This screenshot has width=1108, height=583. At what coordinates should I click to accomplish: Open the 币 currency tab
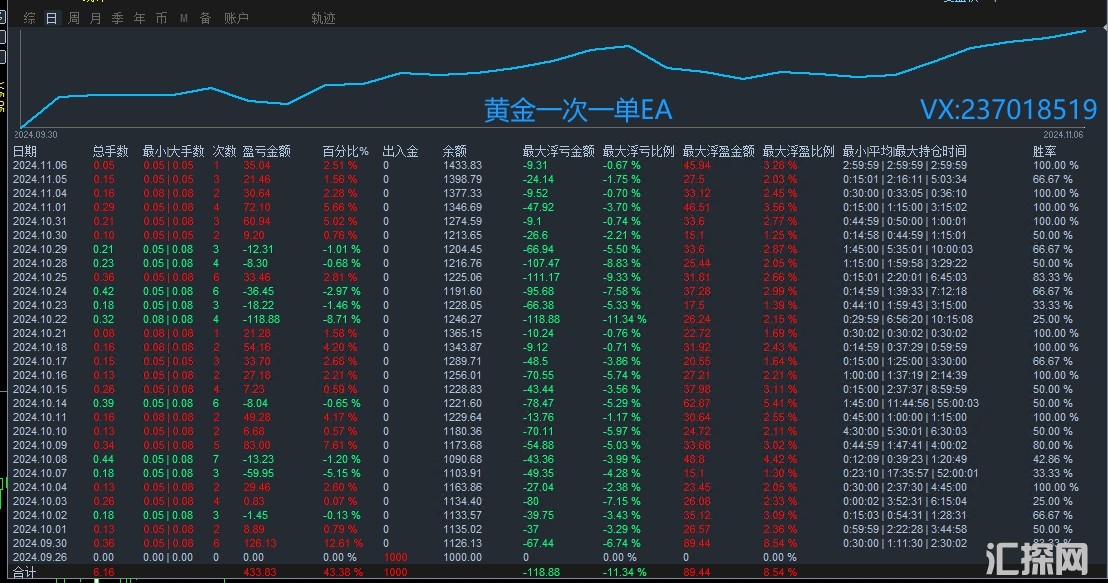161,18
